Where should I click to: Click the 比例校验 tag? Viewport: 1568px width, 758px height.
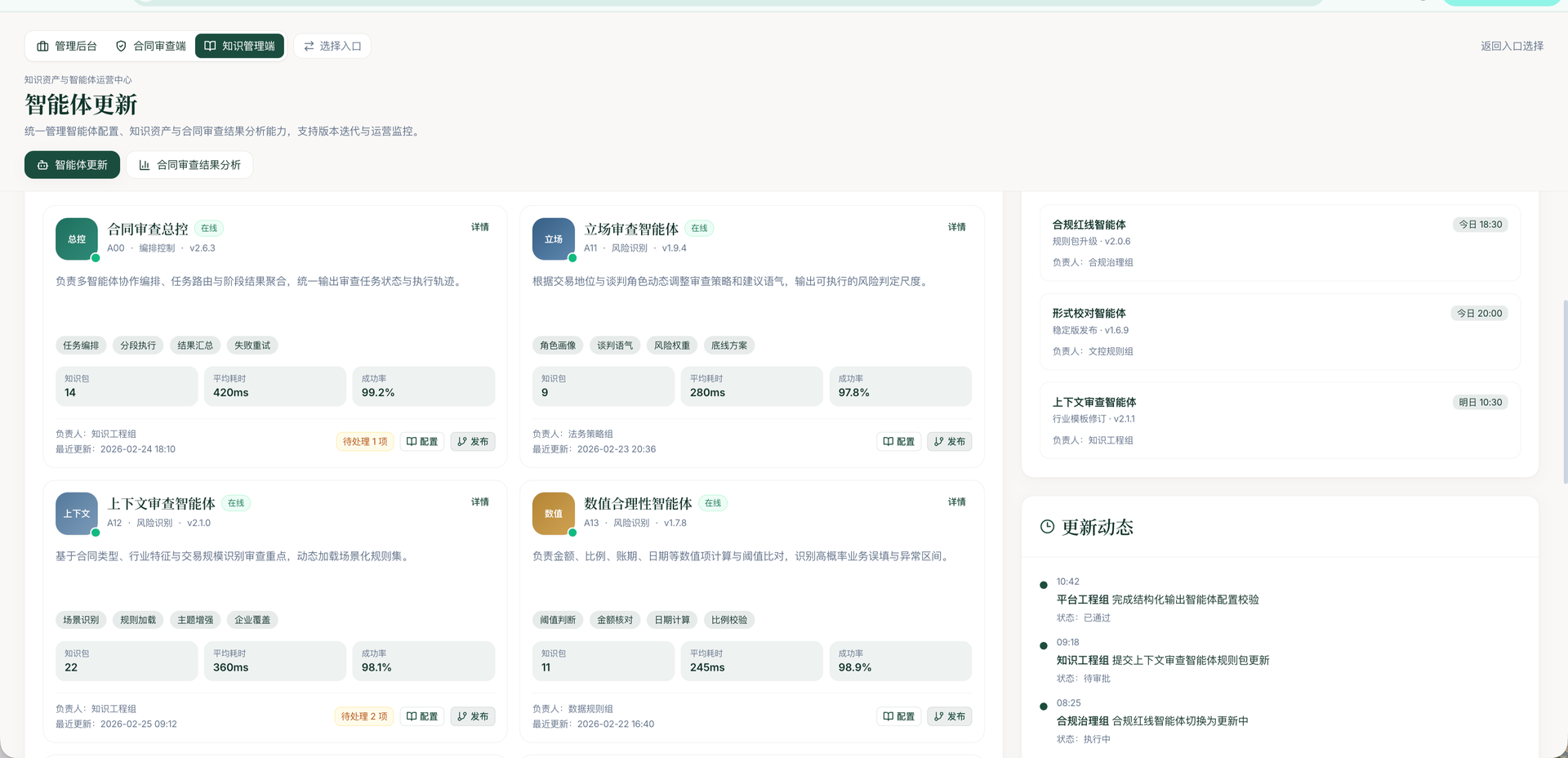[729, 620]
